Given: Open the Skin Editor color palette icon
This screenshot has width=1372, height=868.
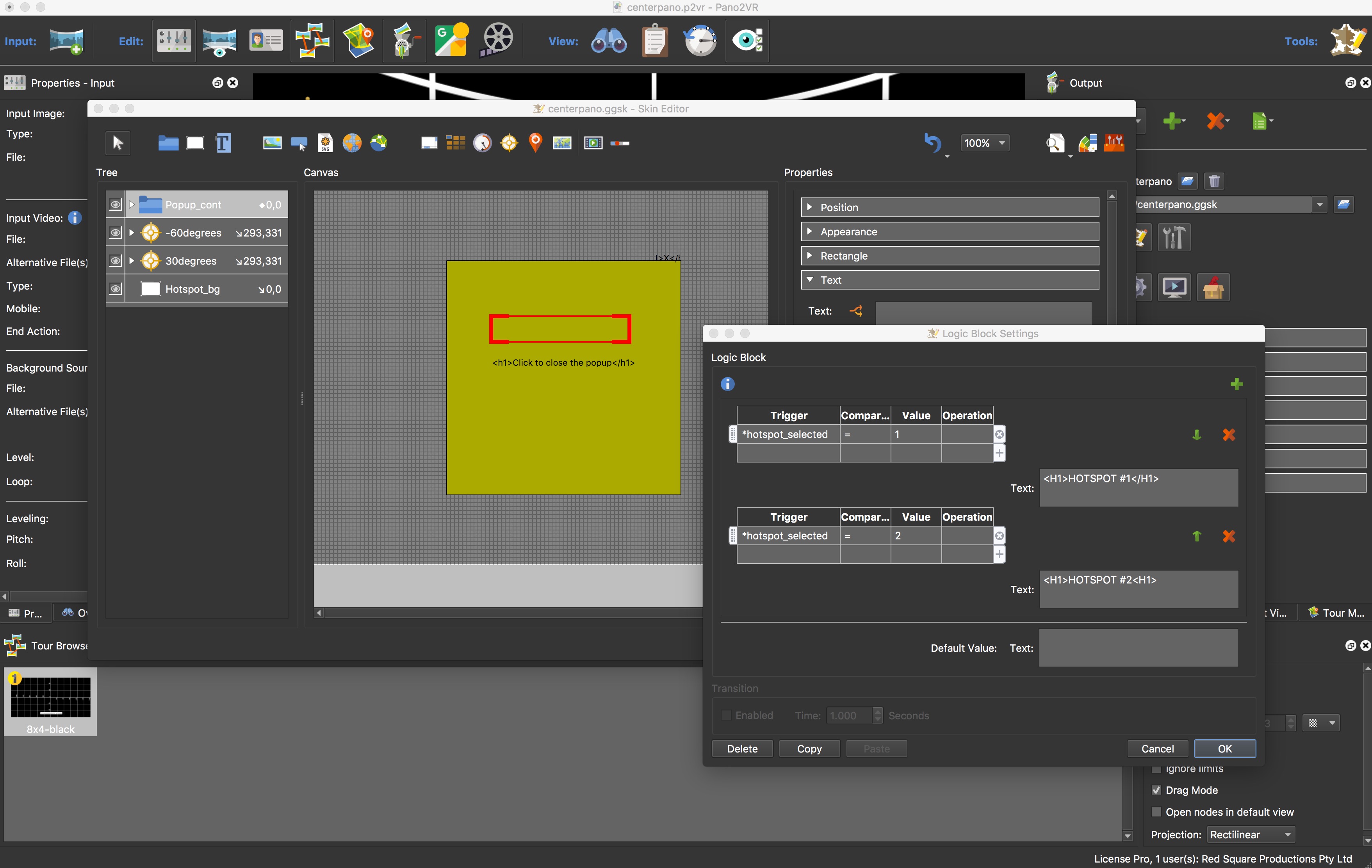Looking at the screenshot, I should 1087,143.
